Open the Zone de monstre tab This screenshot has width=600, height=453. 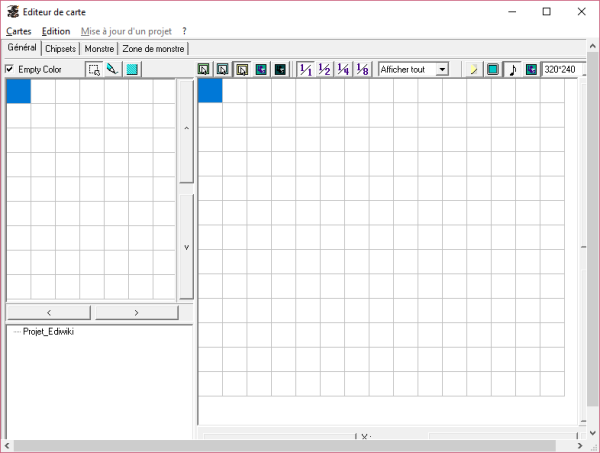click(153, 48)
